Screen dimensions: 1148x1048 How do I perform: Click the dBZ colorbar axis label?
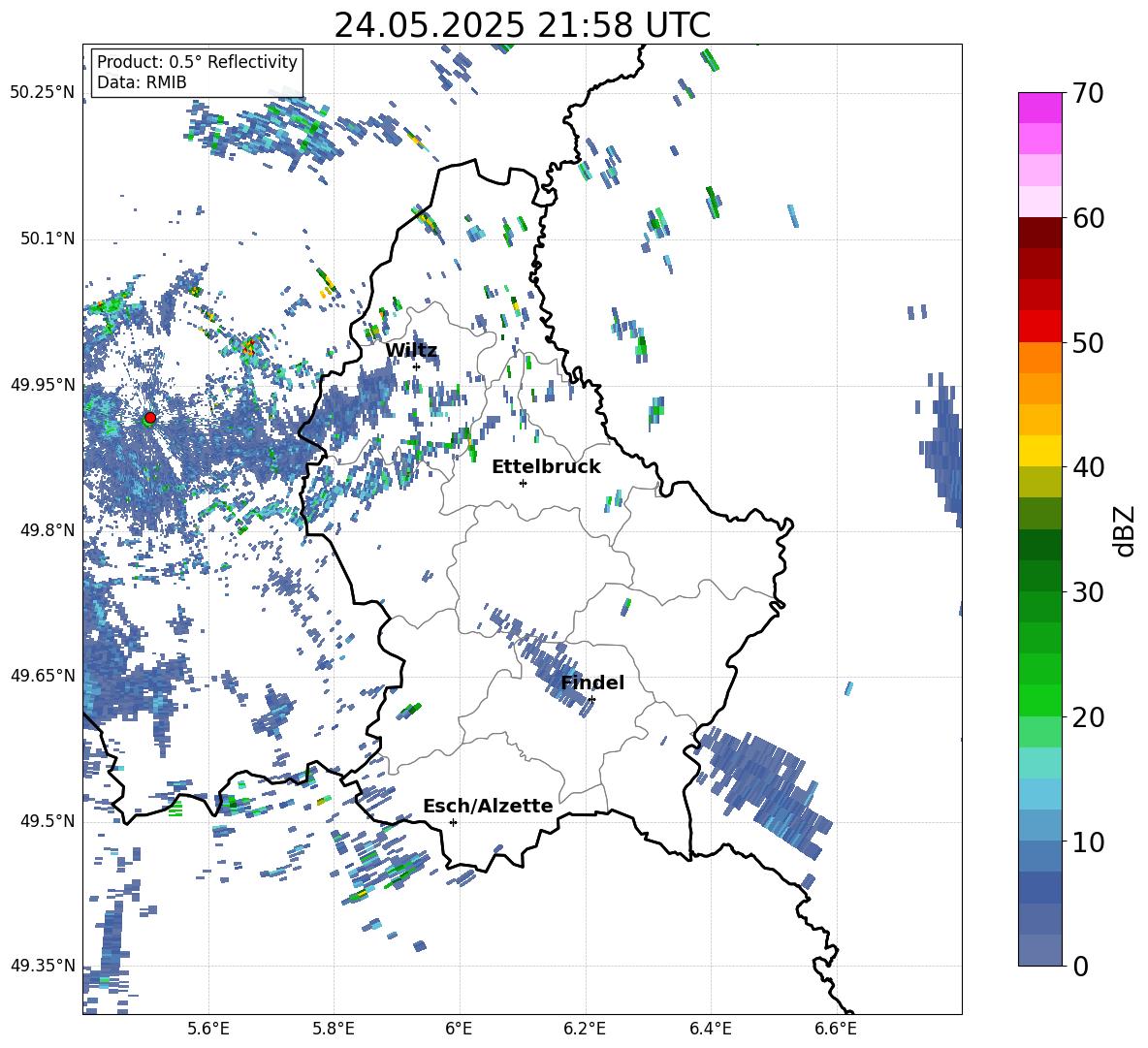(x=1126, y=530)
